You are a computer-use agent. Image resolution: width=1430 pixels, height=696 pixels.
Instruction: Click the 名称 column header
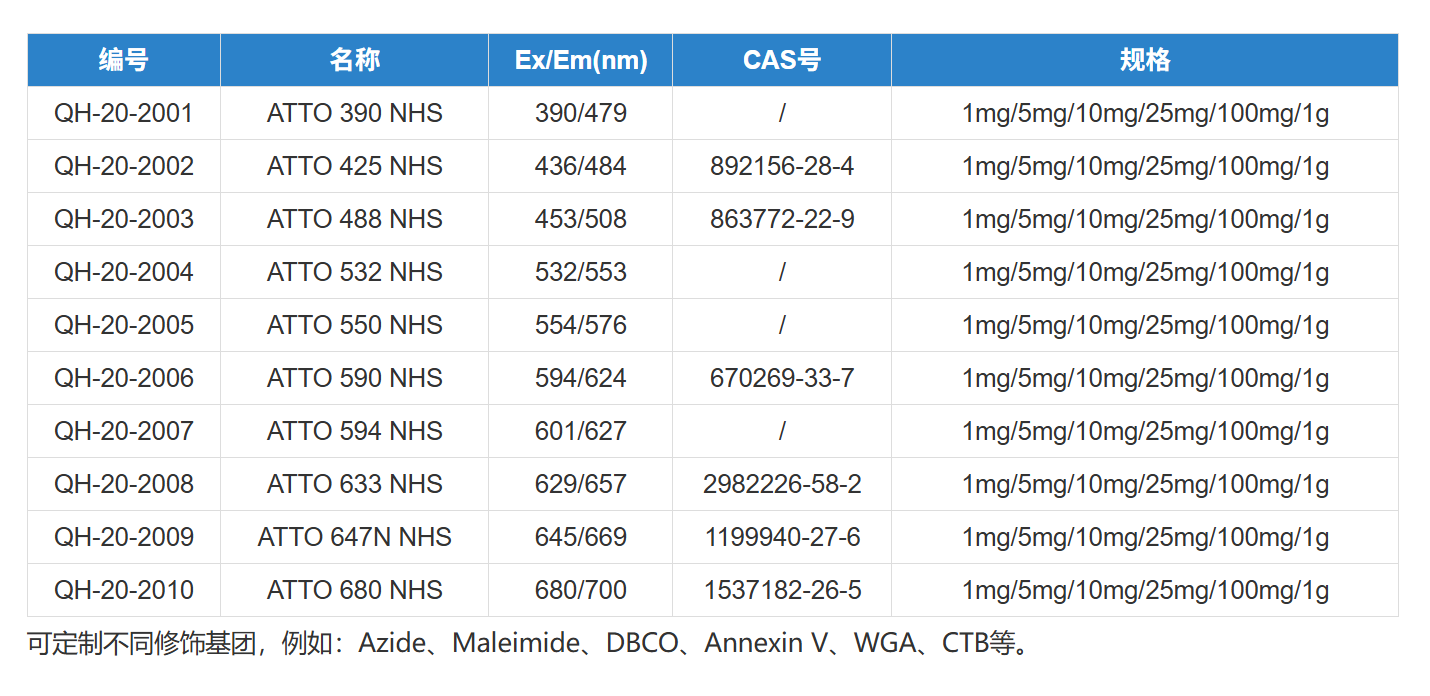[354, 60]
